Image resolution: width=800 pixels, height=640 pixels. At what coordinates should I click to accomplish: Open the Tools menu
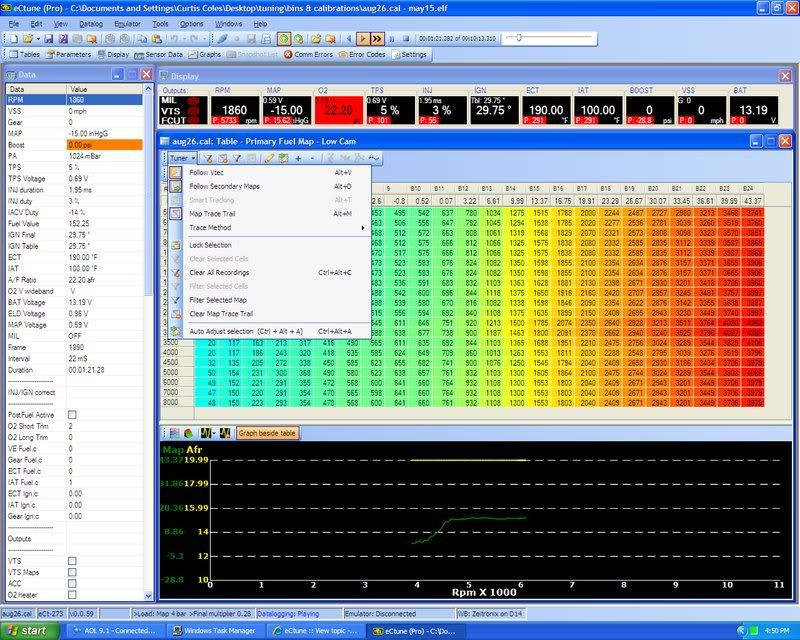160,24
